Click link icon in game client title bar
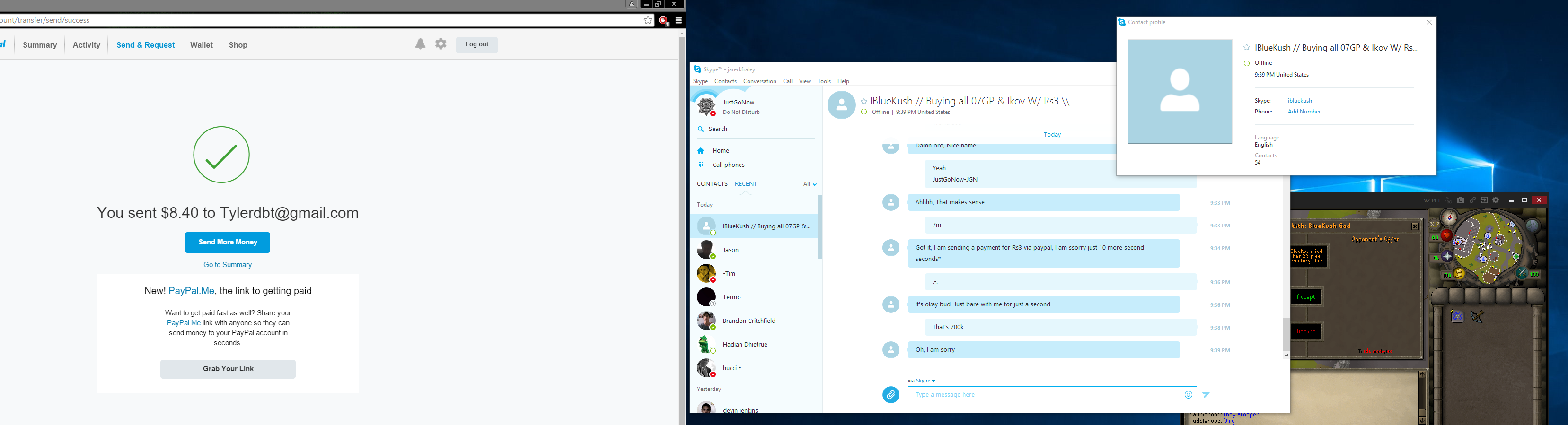1568x425 pixels. point(1473,200)
